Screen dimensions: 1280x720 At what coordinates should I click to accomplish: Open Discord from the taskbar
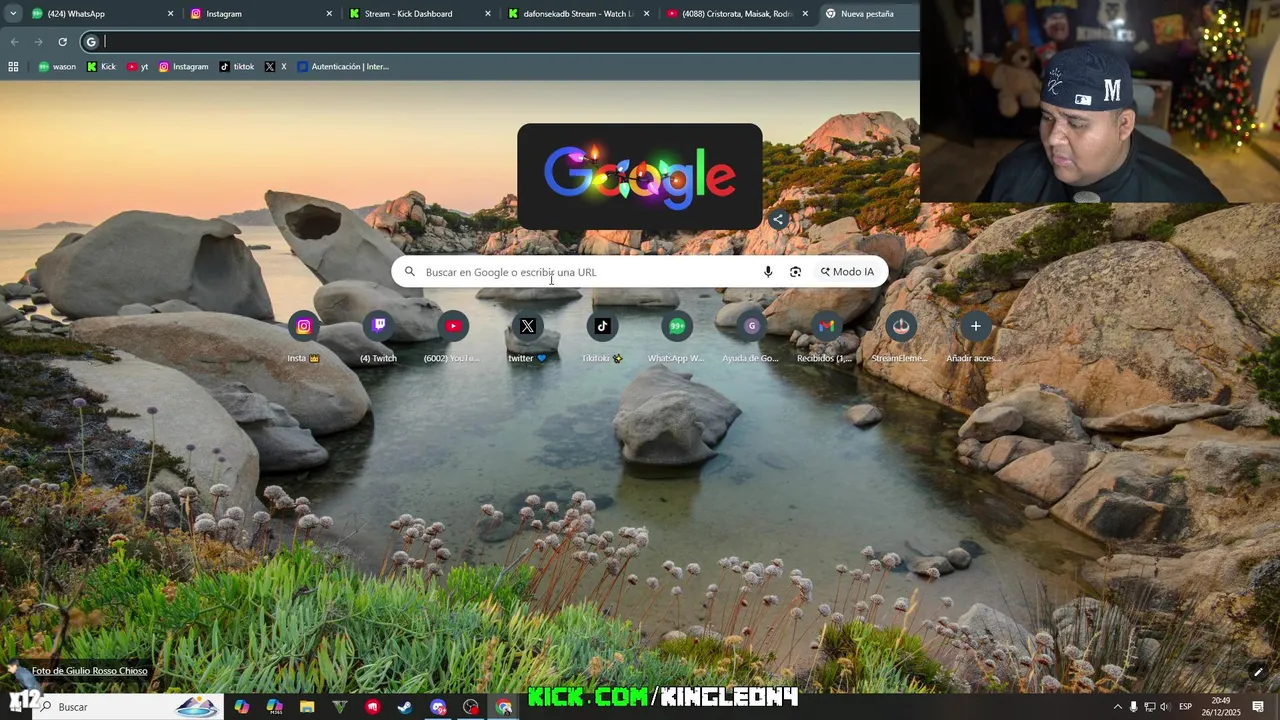click(438, 707)
